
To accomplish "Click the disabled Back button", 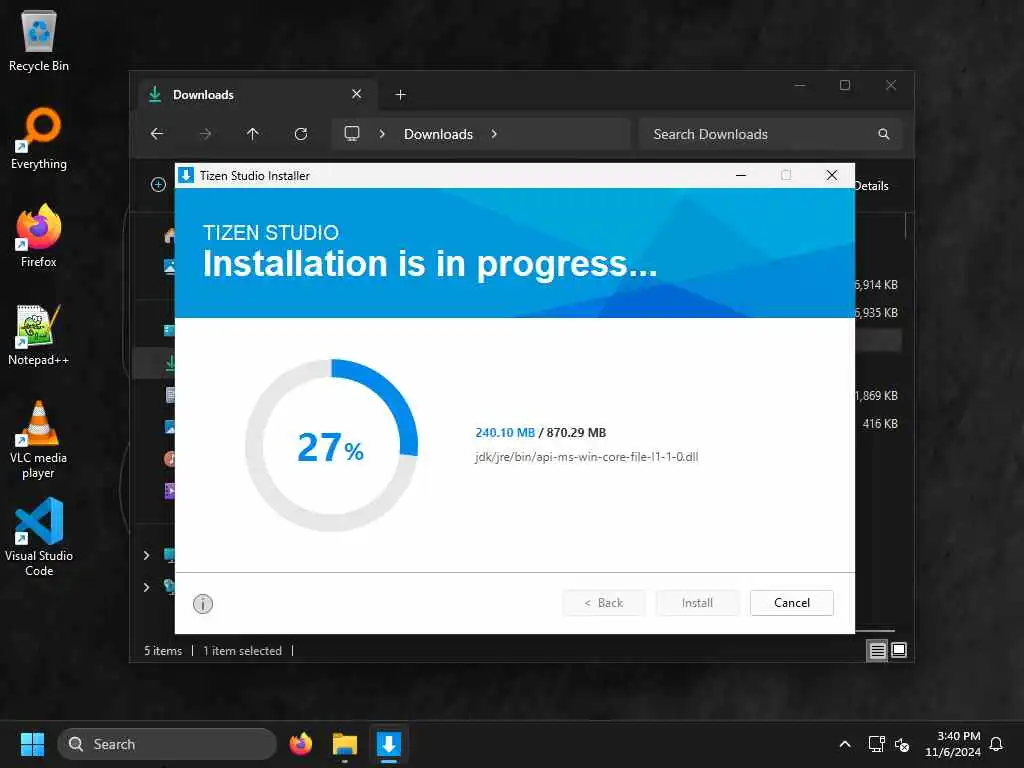I will [604, 603].
